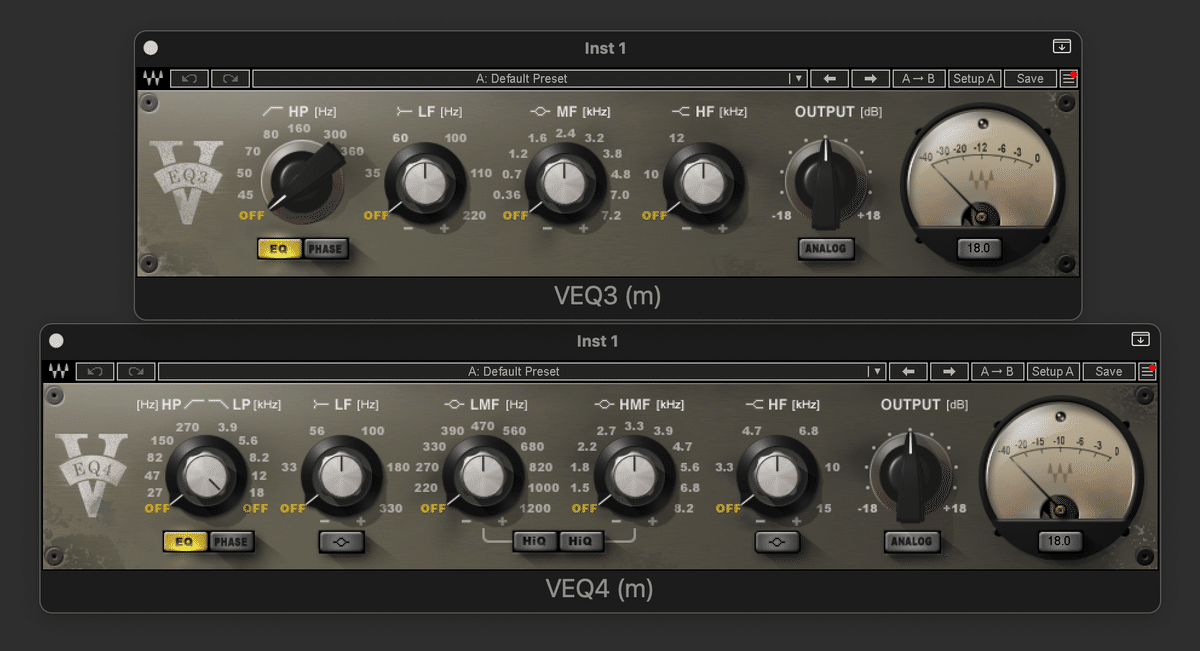
Task: Click the Undo icon in VEQ3 window
Action: 190,78
